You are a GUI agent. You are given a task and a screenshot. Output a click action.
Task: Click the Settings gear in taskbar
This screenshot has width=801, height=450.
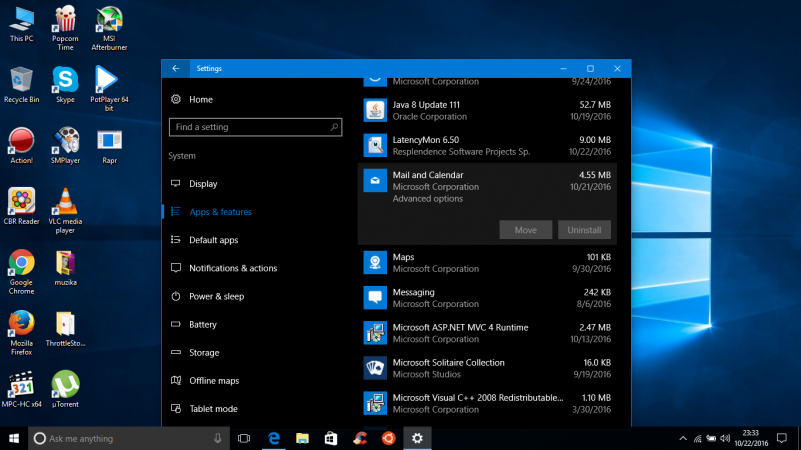[x=417, y=438]
